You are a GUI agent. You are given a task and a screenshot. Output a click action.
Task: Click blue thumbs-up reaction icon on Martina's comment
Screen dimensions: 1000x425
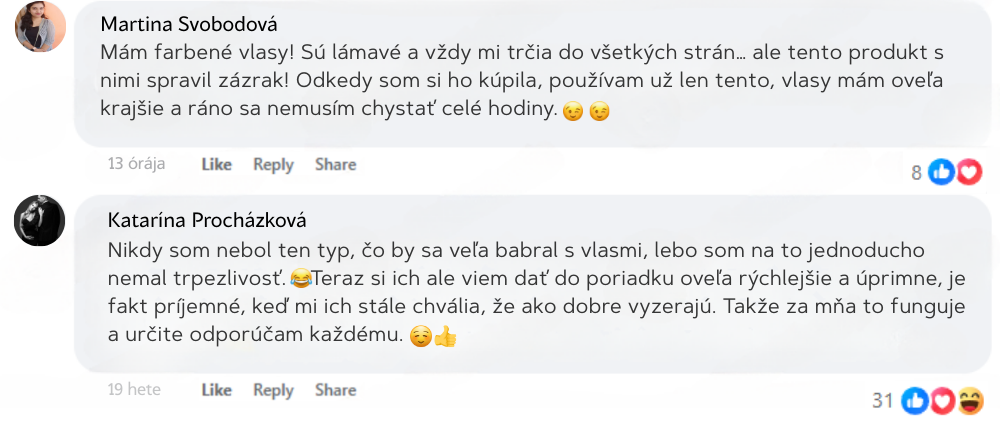(x=942, y=172)
